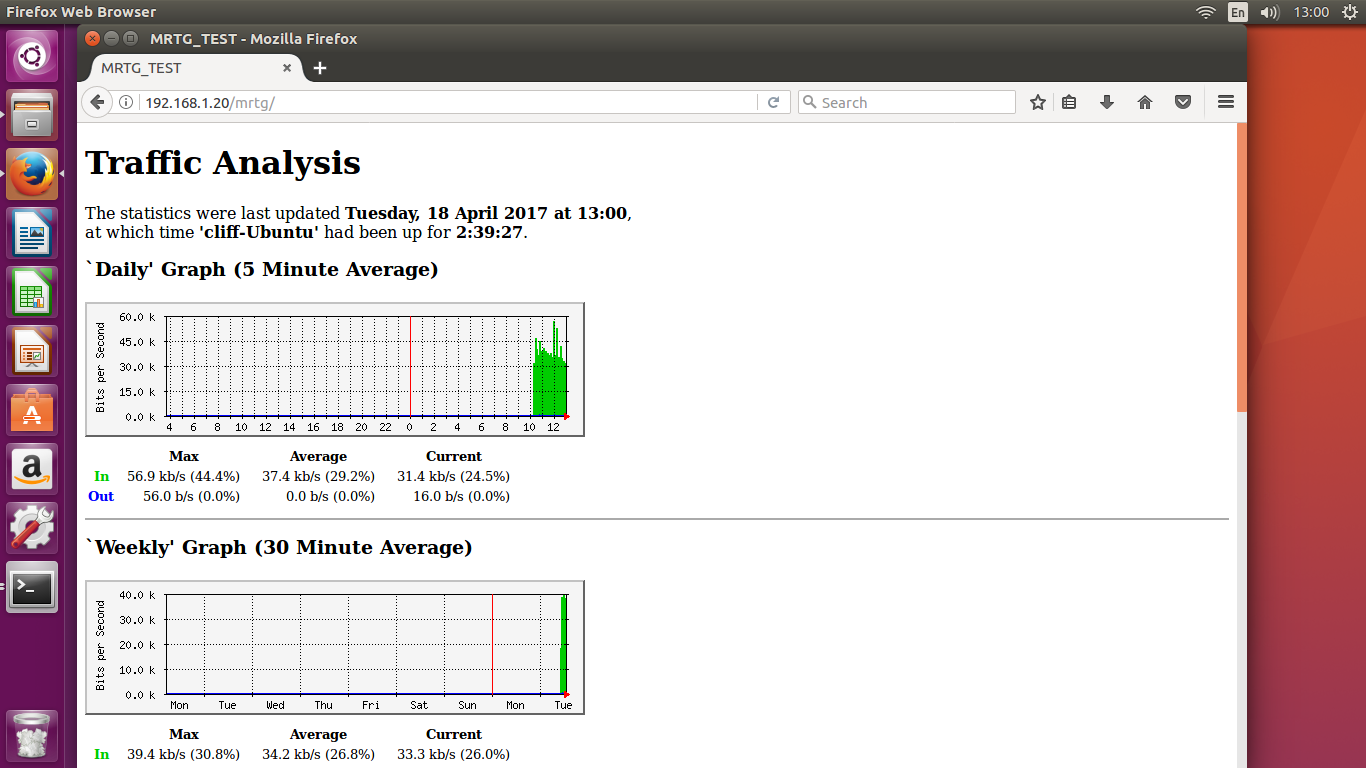
Task: Click daily Out current 16.0 b/s (0.0%)
Action: click(x=461, y=496)
